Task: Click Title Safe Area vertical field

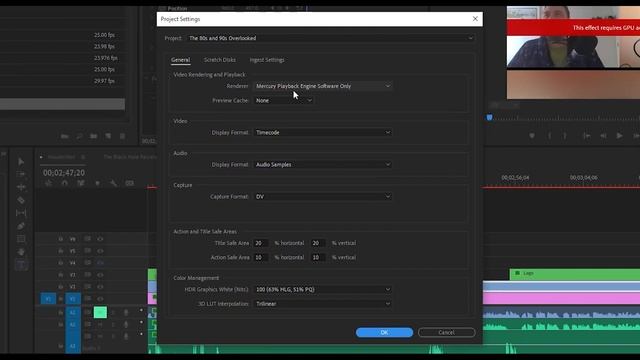Action: point(318,243)
